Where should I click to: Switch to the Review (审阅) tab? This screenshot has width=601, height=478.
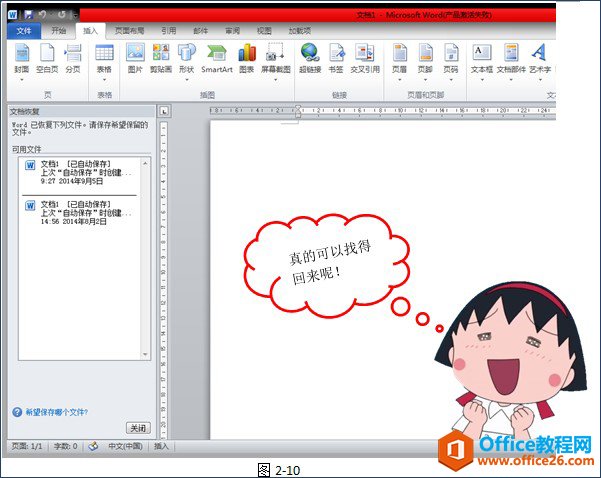tap(232, 31)
